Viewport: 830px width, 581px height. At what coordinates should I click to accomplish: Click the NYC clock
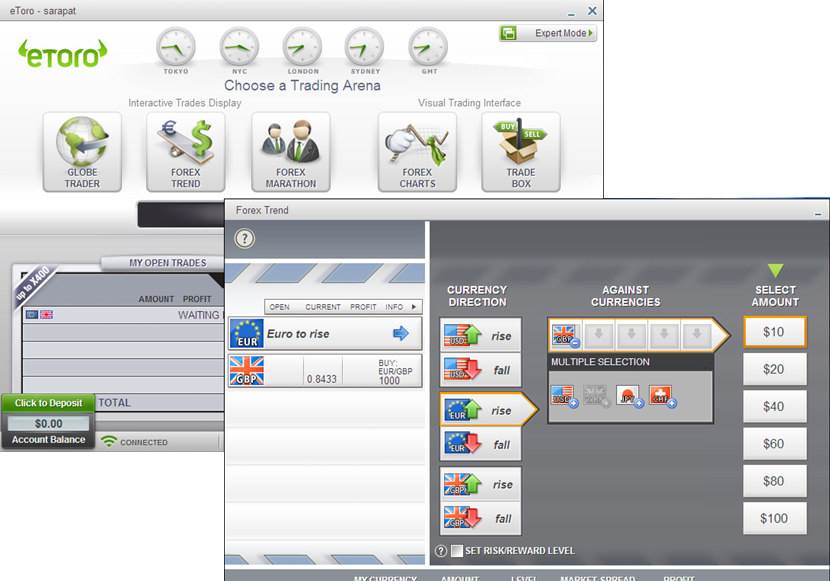point(239,47)
